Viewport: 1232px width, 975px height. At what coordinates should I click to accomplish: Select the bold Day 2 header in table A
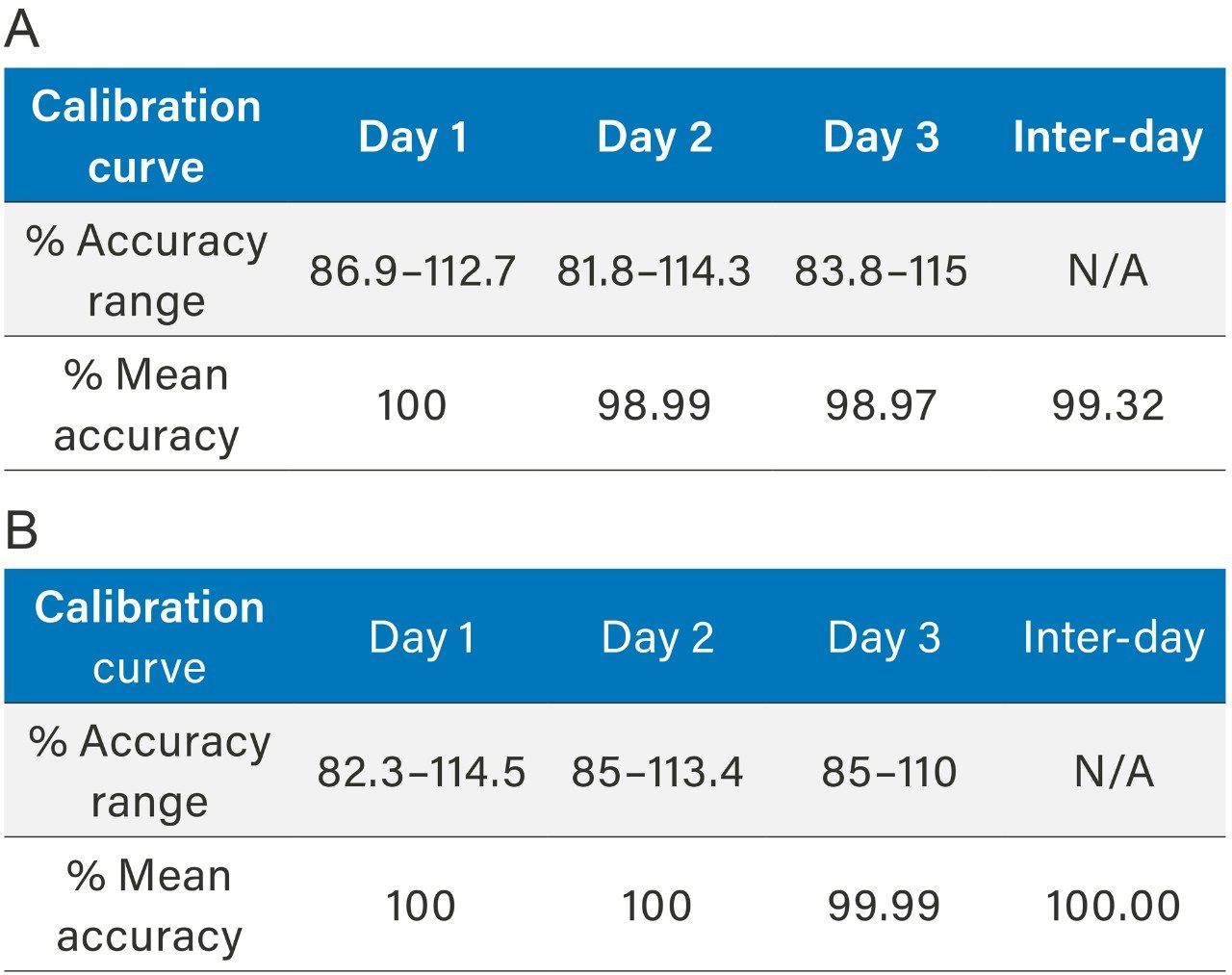point(654,137)
